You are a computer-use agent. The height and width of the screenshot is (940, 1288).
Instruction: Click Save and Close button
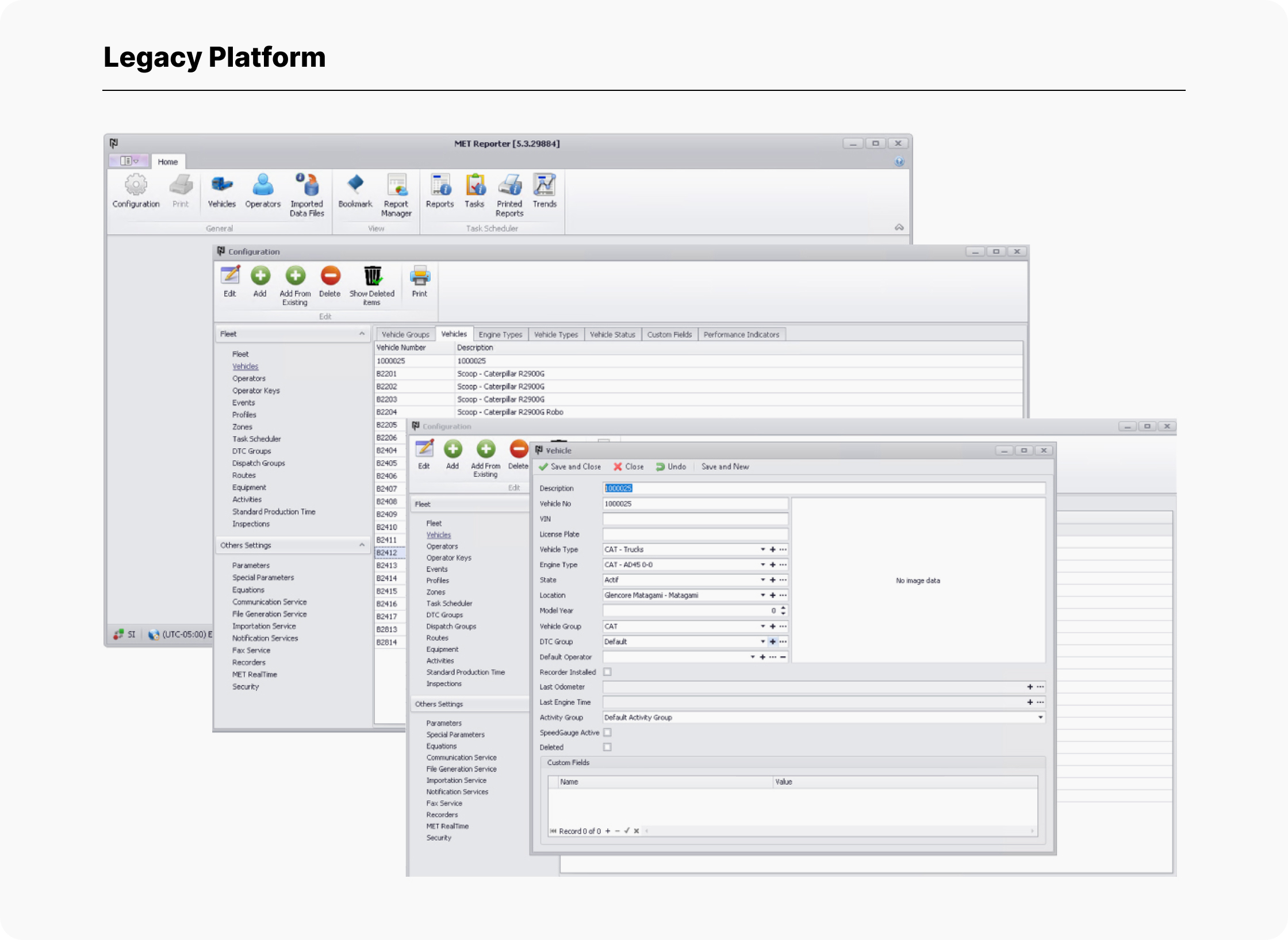coord(570,467)
